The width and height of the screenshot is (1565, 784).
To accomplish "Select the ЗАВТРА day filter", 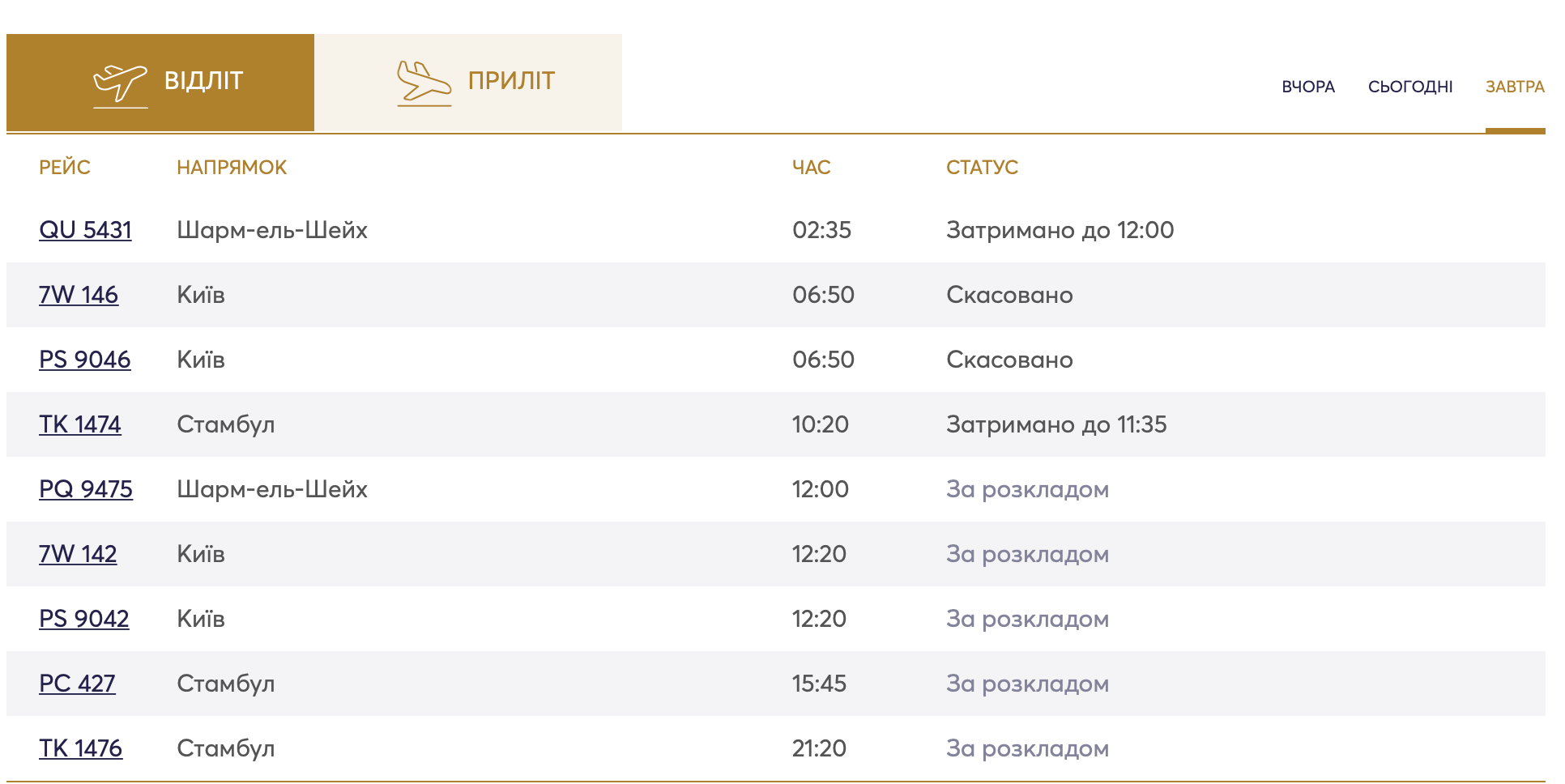I will (1514, 87).
